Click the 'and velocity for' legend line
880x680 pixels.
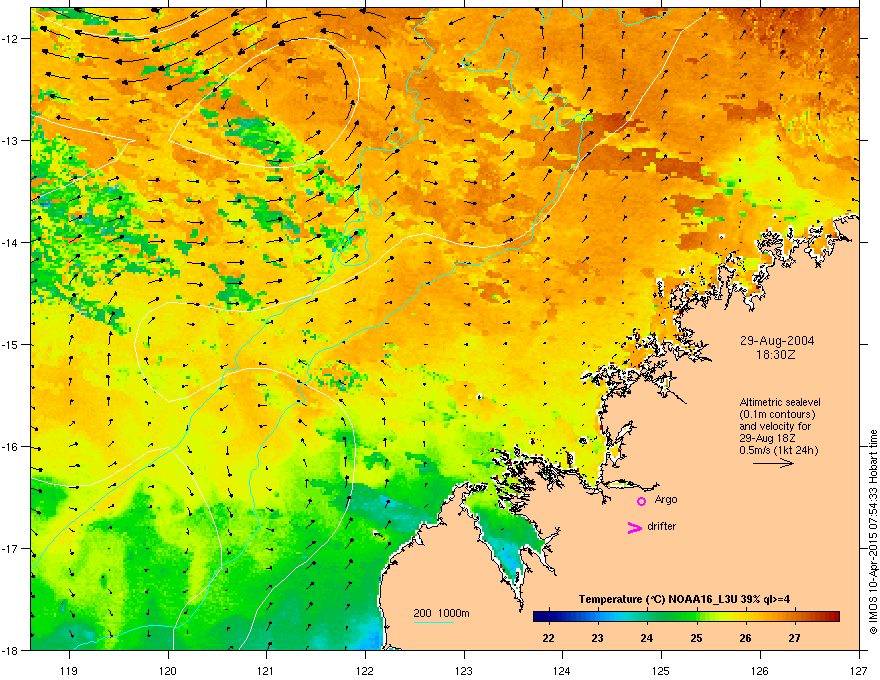[x=774, y=426]
